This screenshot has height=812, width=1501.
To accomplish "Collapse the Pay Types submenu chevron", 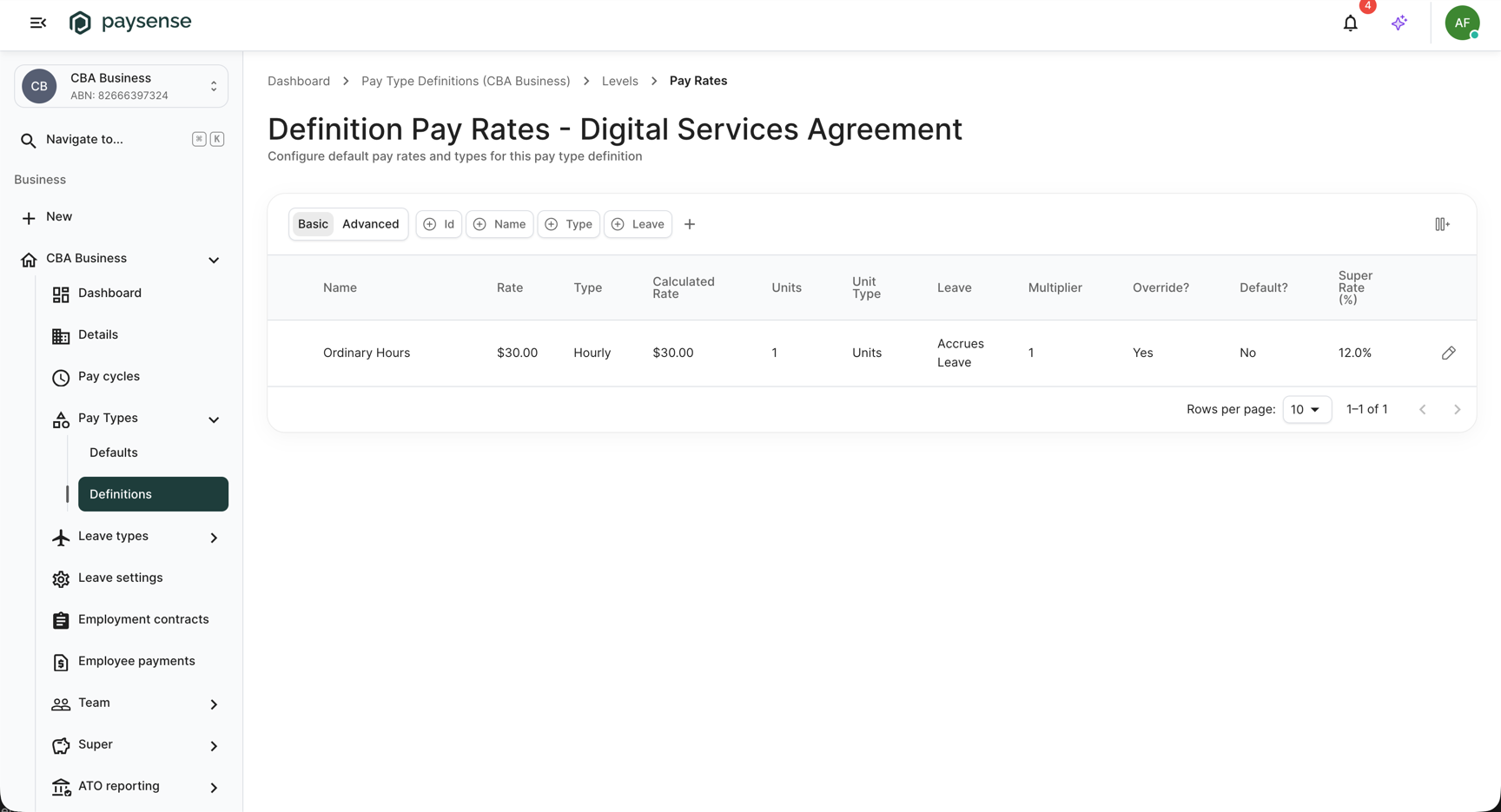I will [214, 419].
